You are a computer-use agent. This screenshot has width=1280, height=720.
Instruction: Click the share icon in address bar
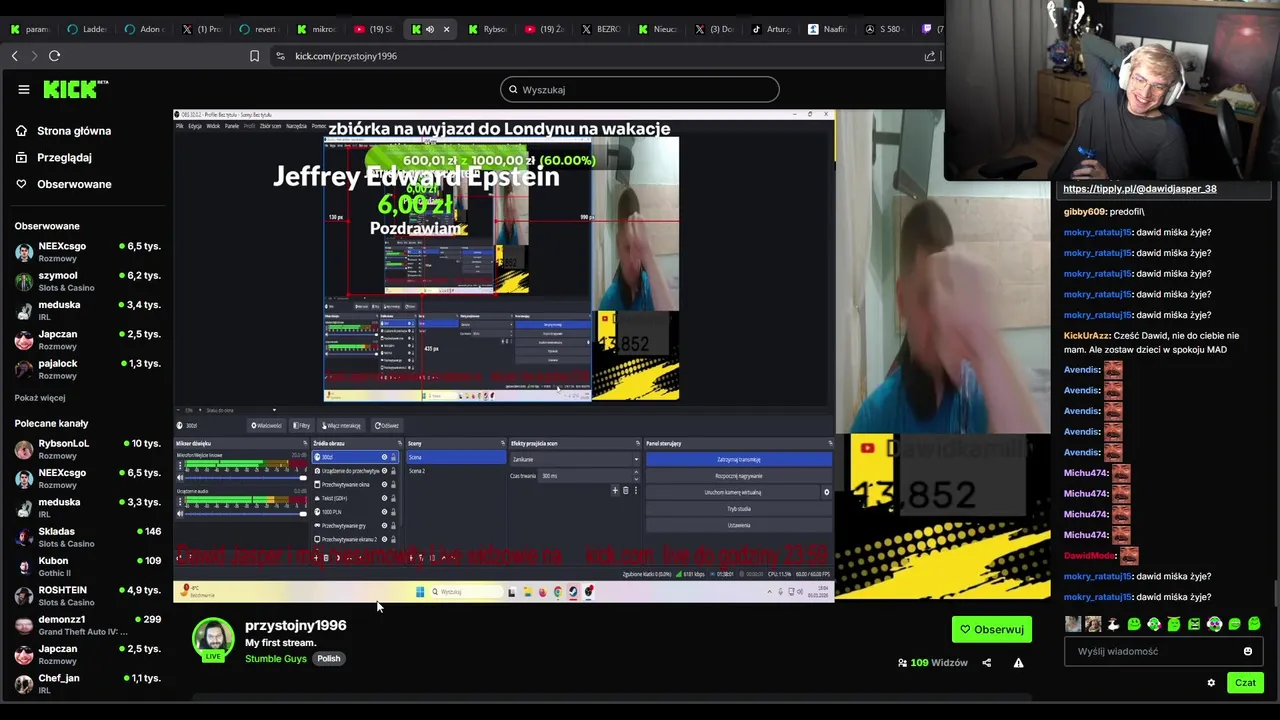[930, 56]
